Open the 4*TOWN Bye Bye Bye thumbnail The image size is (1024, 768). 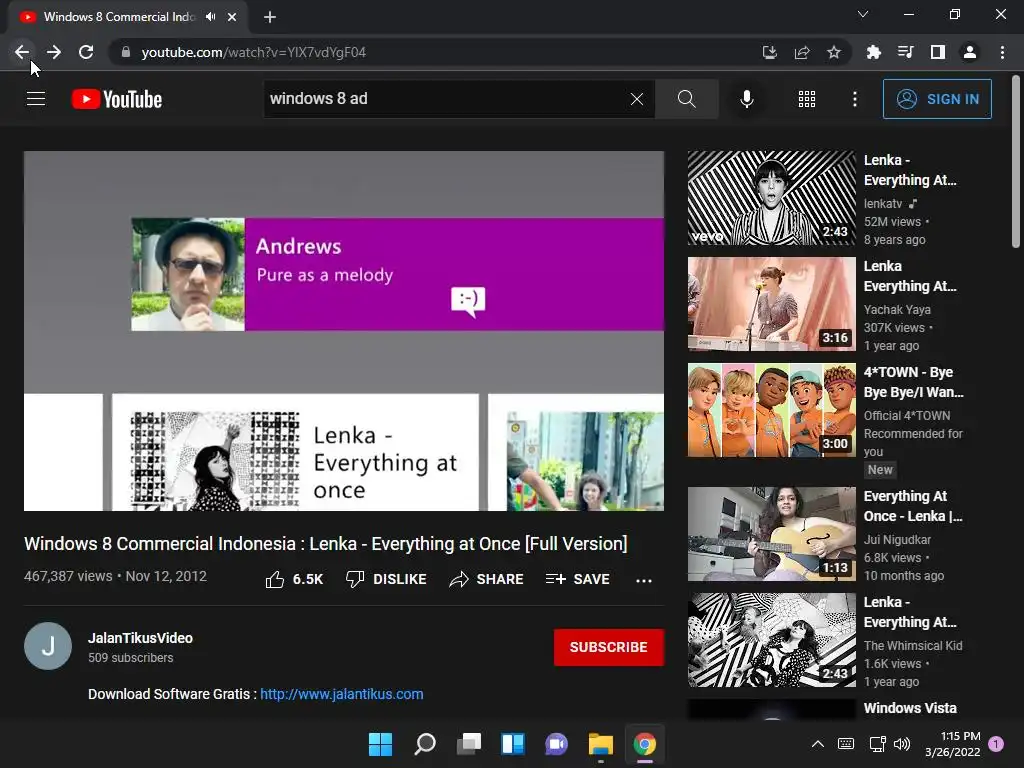click(x=771, y=410)
